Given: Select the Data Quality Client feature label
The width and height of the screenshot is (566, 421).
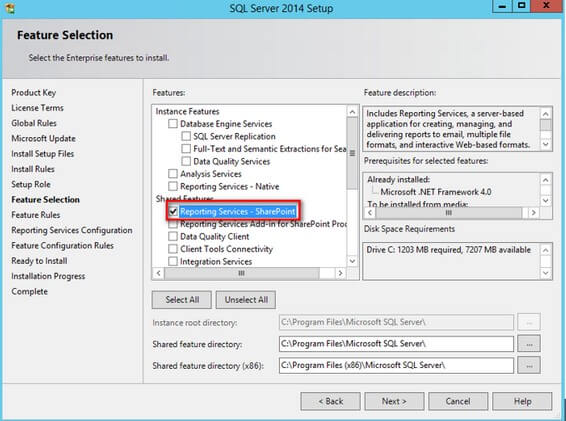Looking at the screenshot, I should tap(214, 236).
